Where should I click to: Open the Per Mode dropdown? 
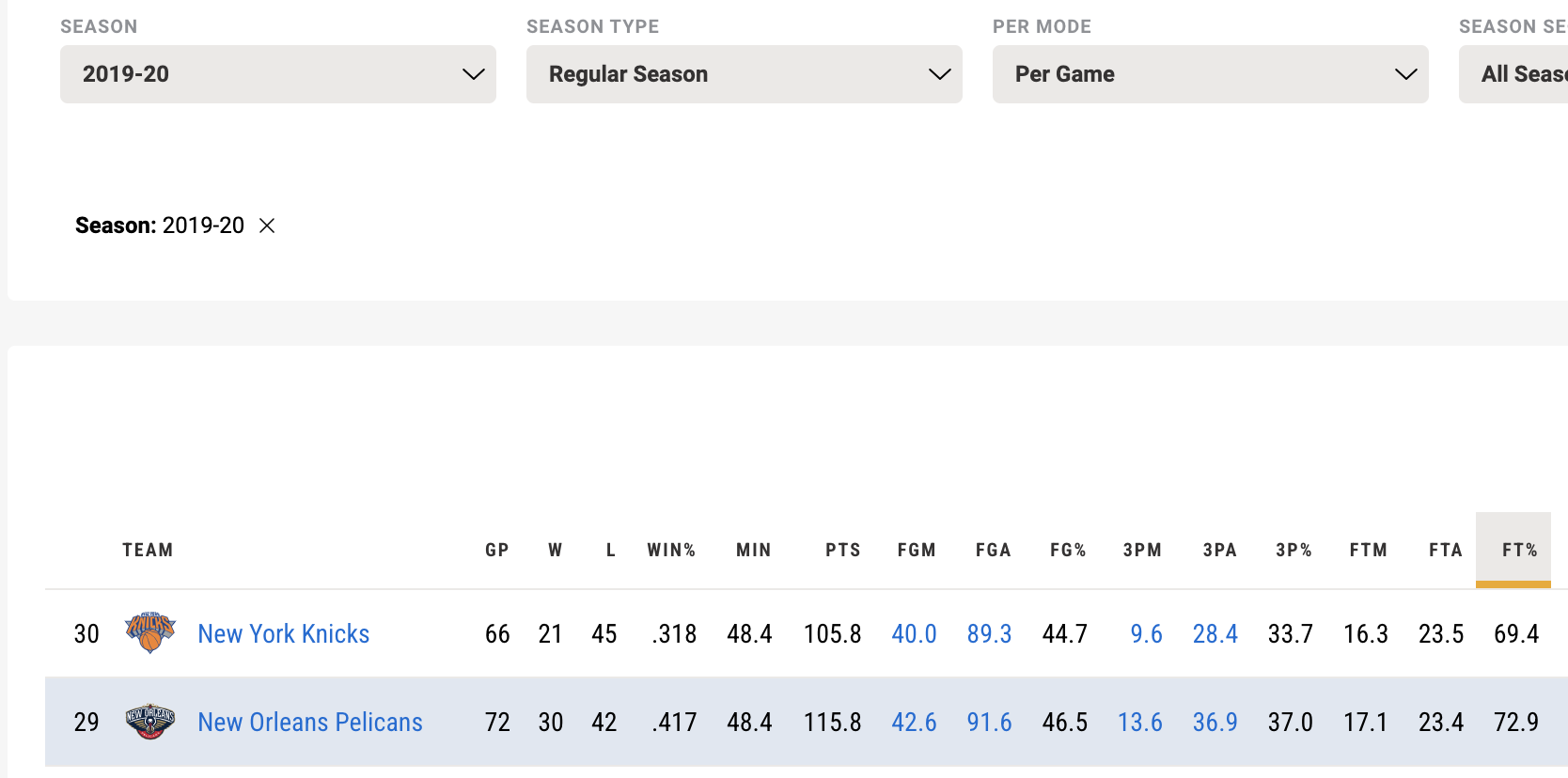click(1210, 74)
